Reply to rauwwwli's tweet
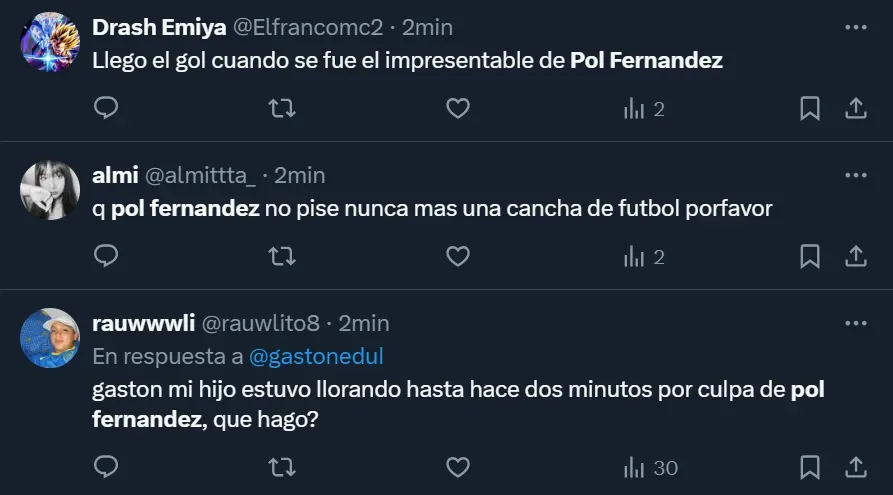Screen dimensions: 893x495 (x=106, y=466)
